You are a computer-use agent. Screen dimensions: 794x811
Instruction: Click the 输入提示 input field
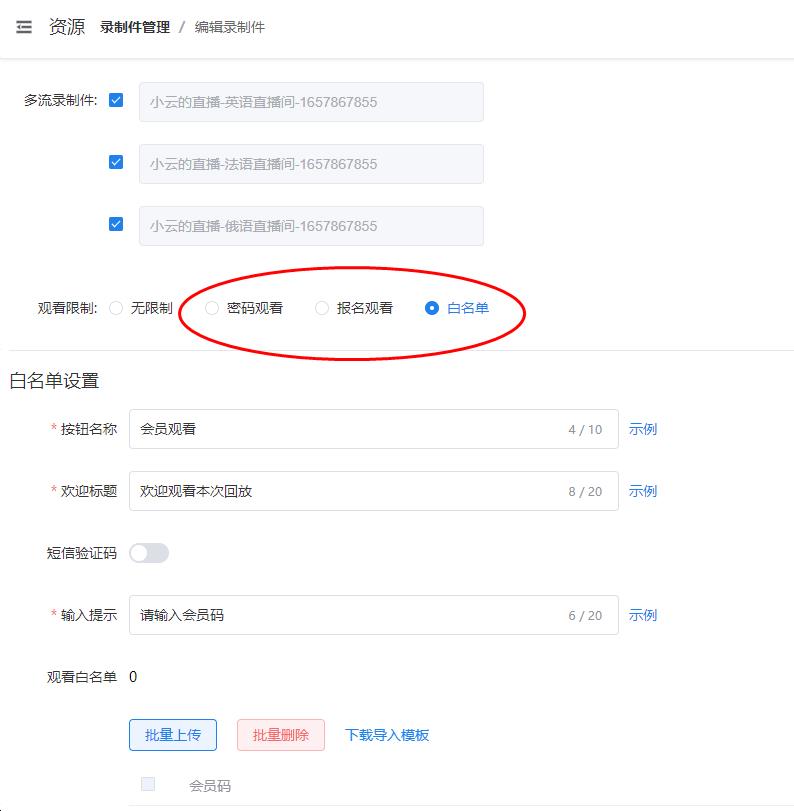point(350,615)
